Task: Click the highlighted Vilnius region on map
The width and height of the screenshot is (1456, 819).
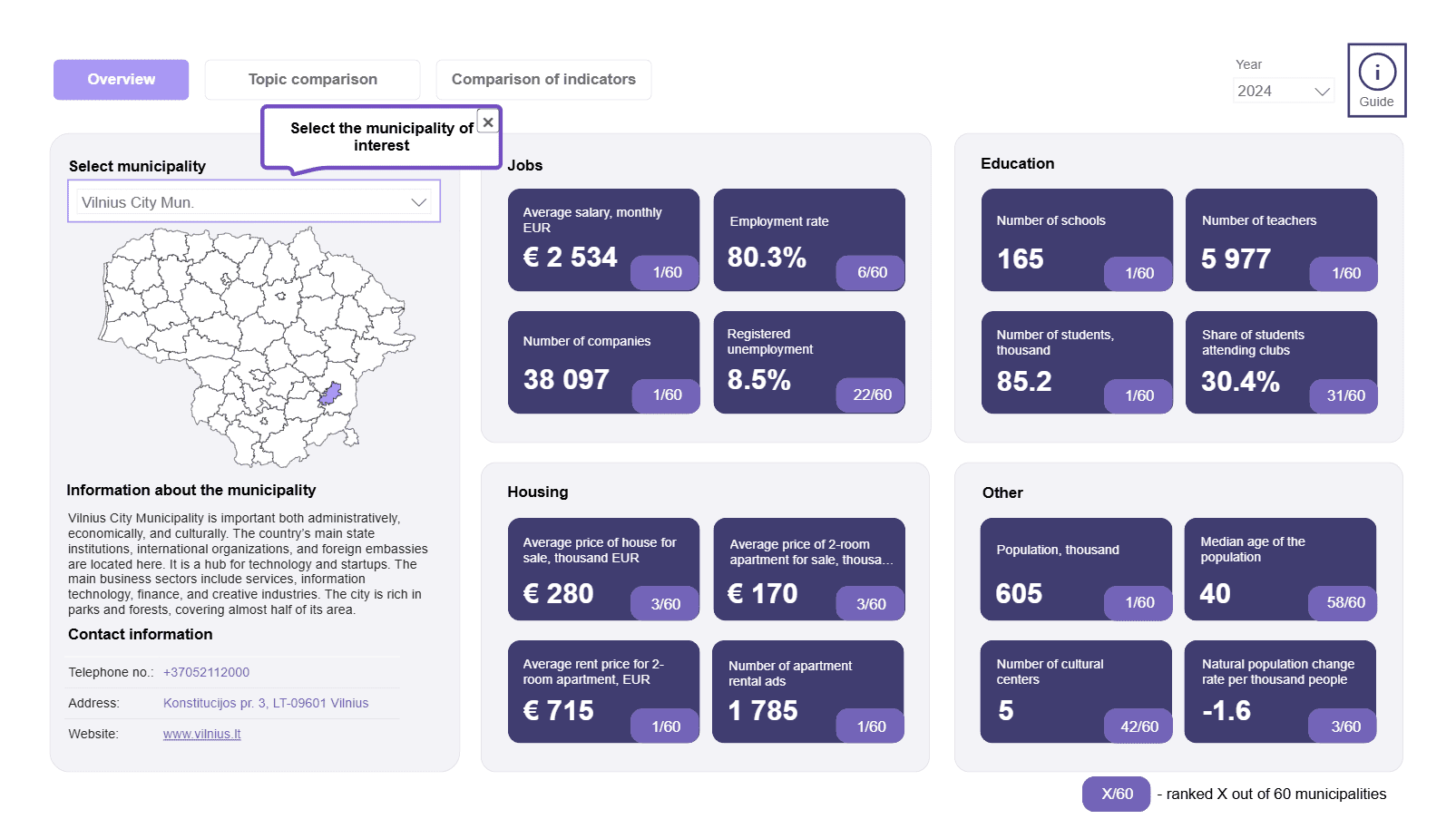Action: point(330,394)
